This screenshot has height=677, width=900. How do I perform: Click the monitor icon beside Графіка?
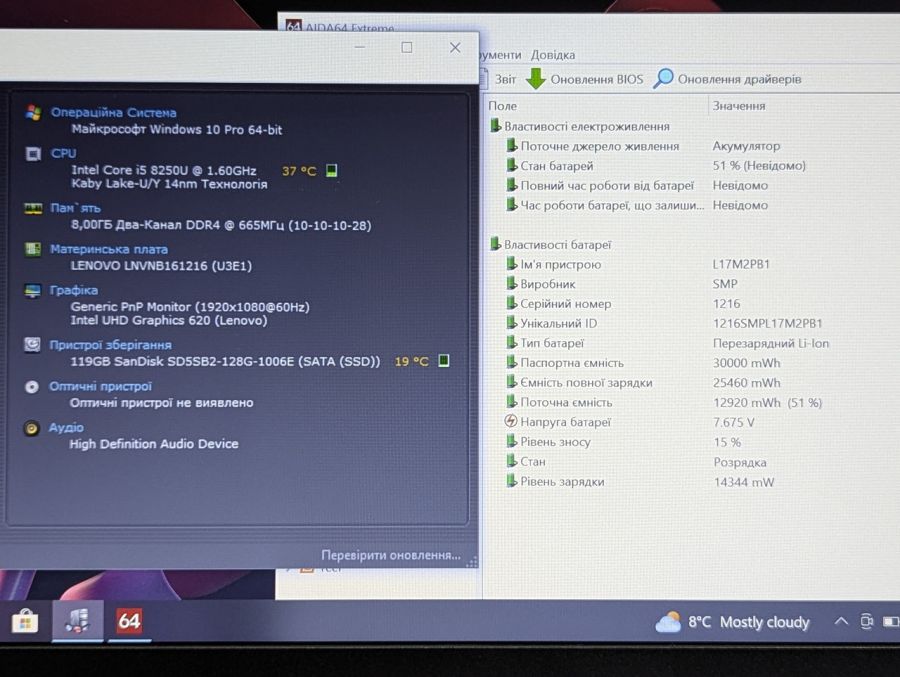point(33,291)
